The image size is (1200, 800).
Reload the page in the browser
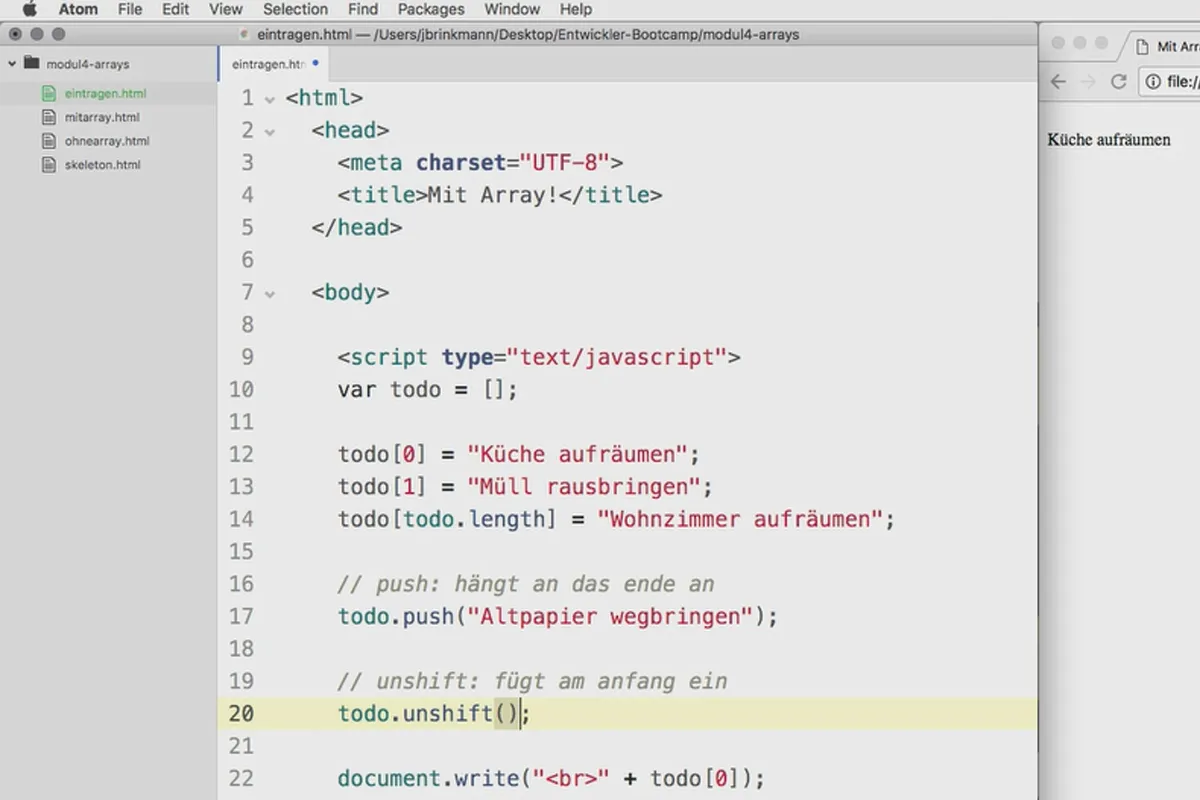pyautogui.click(x=1118, y=82)
